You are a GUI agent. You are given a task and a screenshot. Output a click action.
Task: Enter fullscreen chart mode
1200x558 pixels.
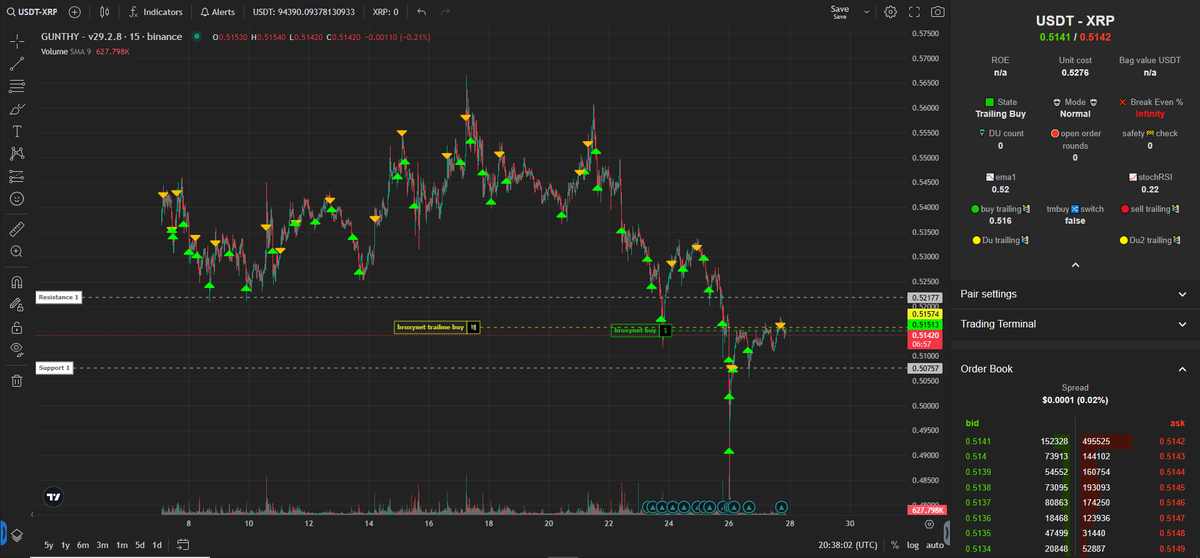coord(914,12)
